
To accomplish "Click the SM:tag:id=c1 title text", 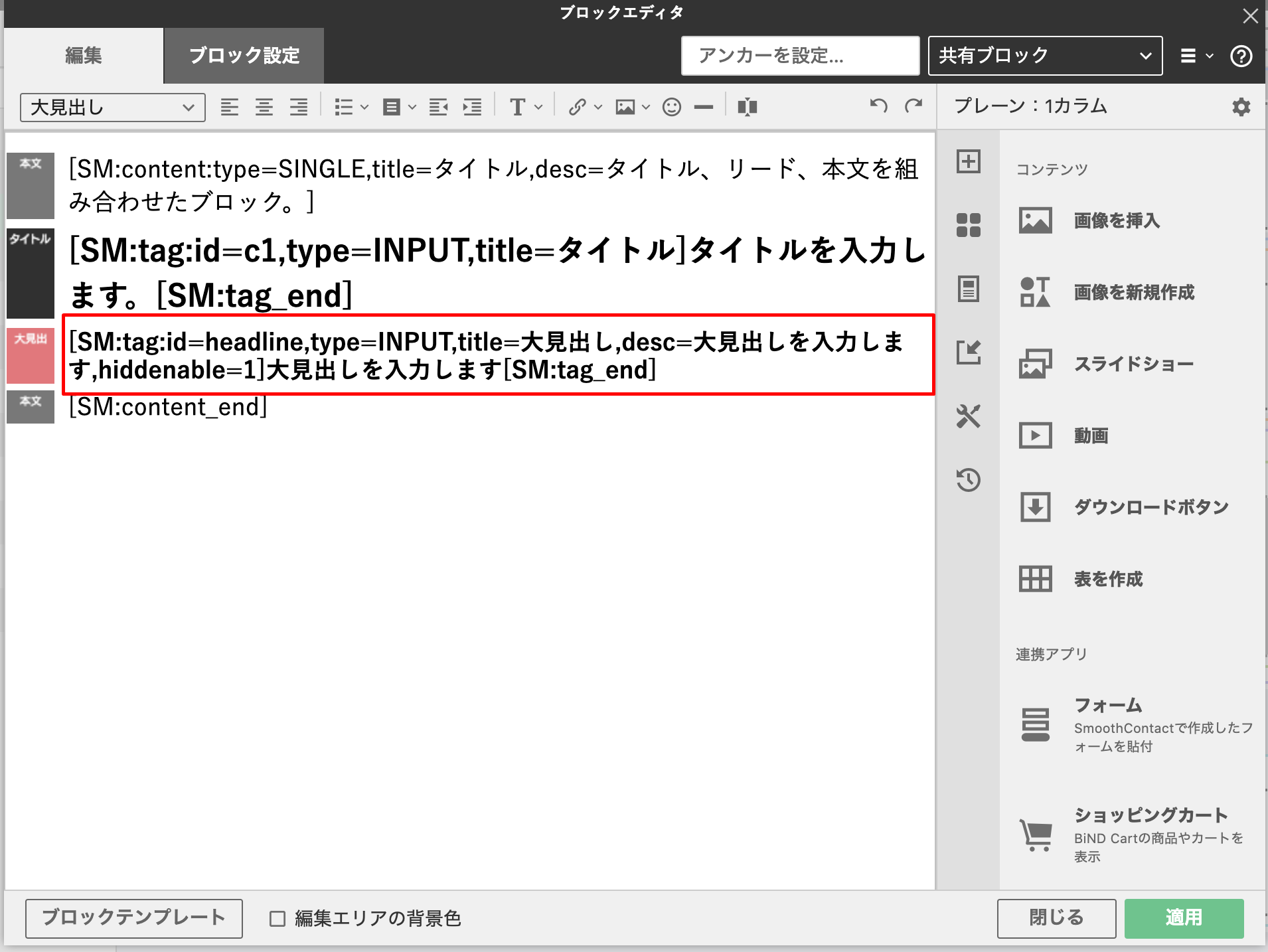I will (498, 273).
